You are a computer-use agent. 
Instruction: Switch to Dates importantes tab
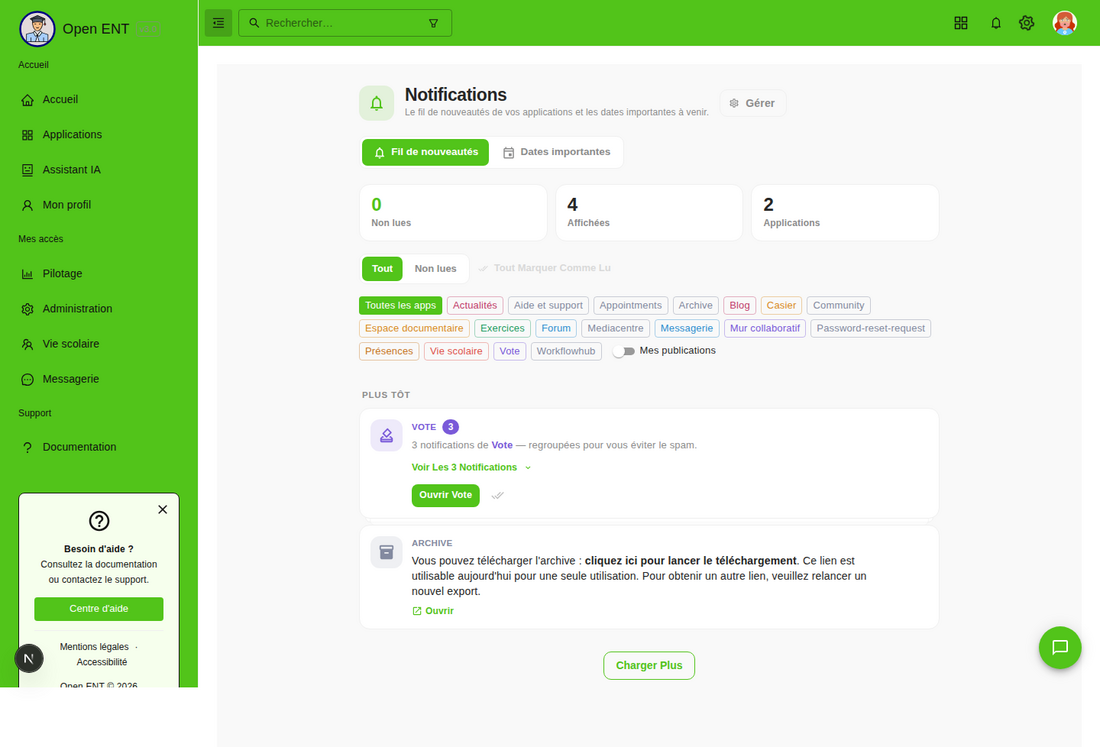click(x=556, y=152)
